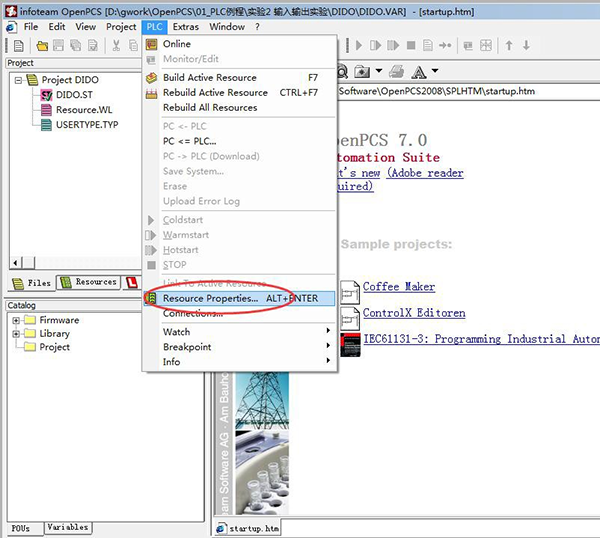This screenshot has width=600, height=538.
Task: Expand the Library catalog folder
Action: pos(16,334)
